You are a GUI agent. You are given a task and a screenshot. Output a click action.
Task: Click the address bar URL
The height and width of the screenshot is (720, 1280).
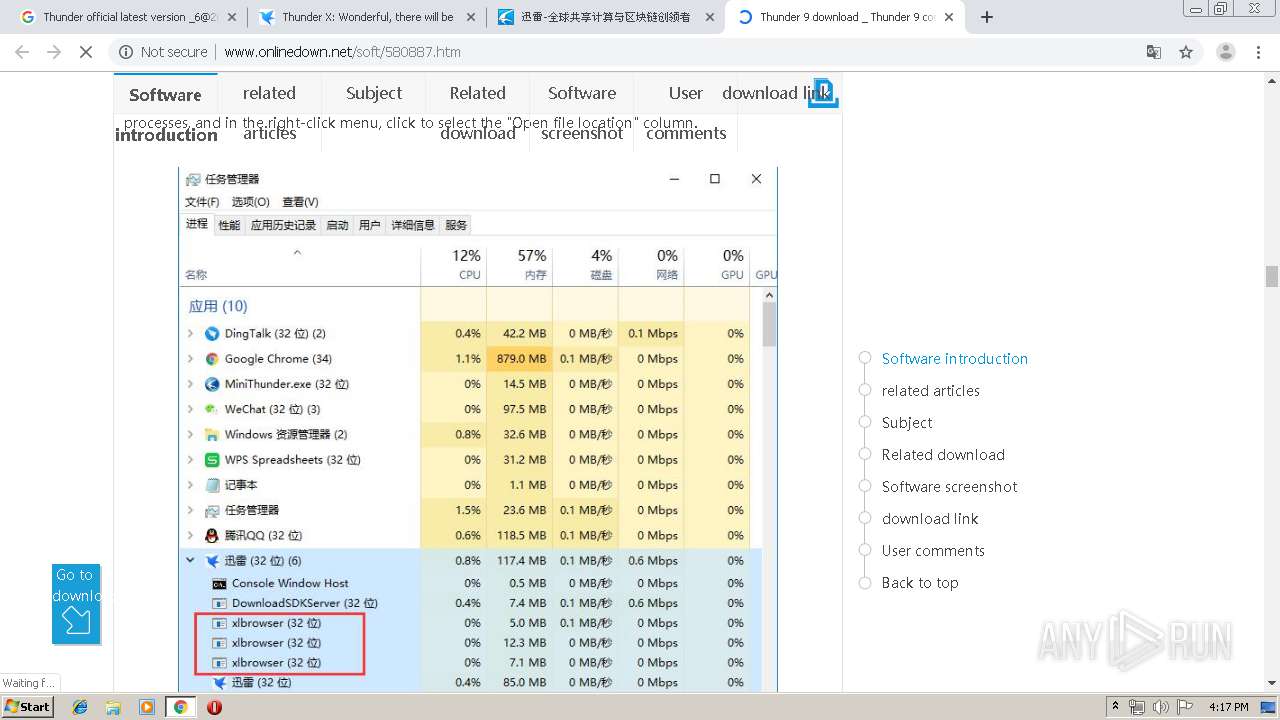pos(342,52)
